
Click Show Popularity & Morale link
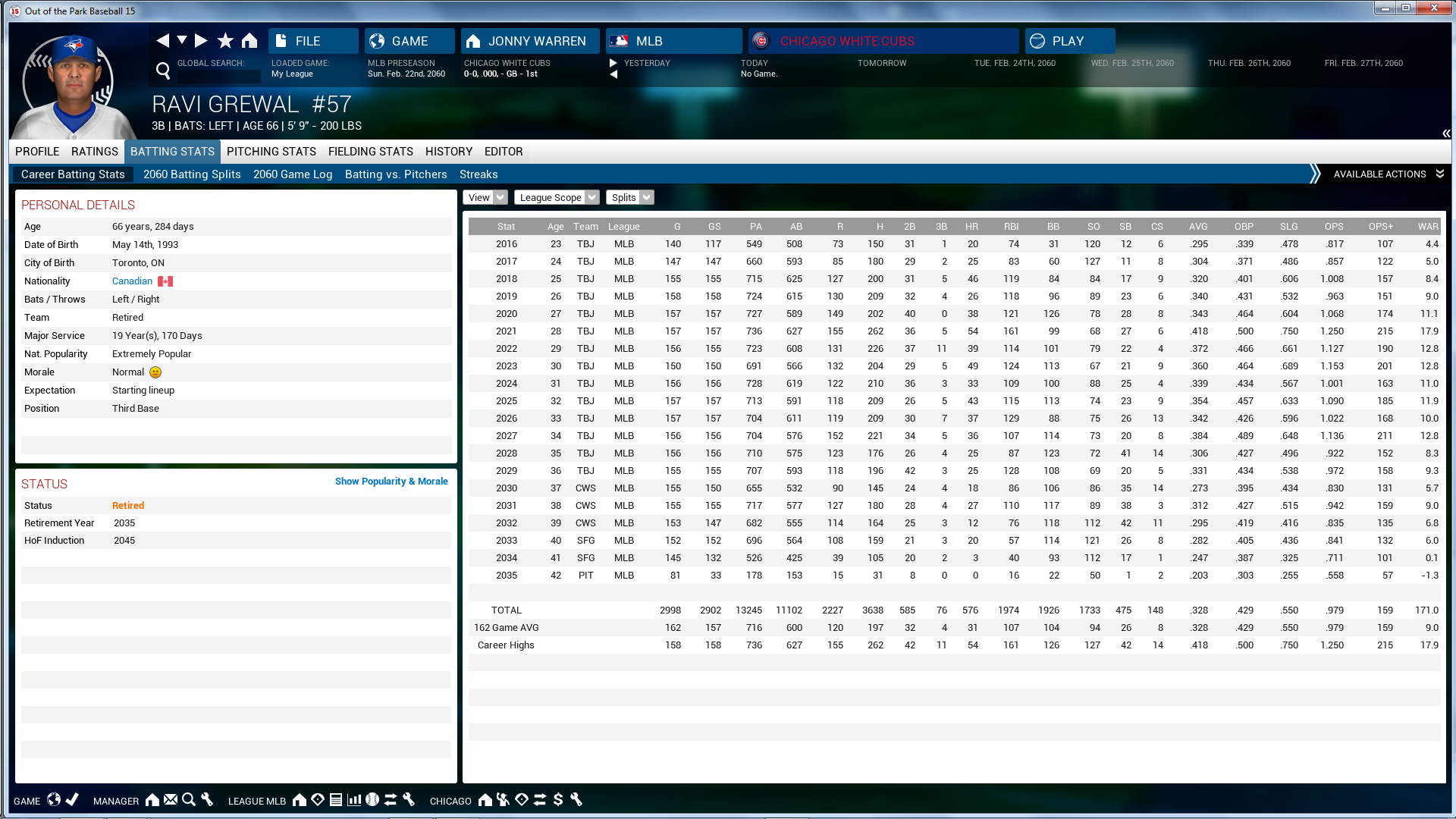391,482
